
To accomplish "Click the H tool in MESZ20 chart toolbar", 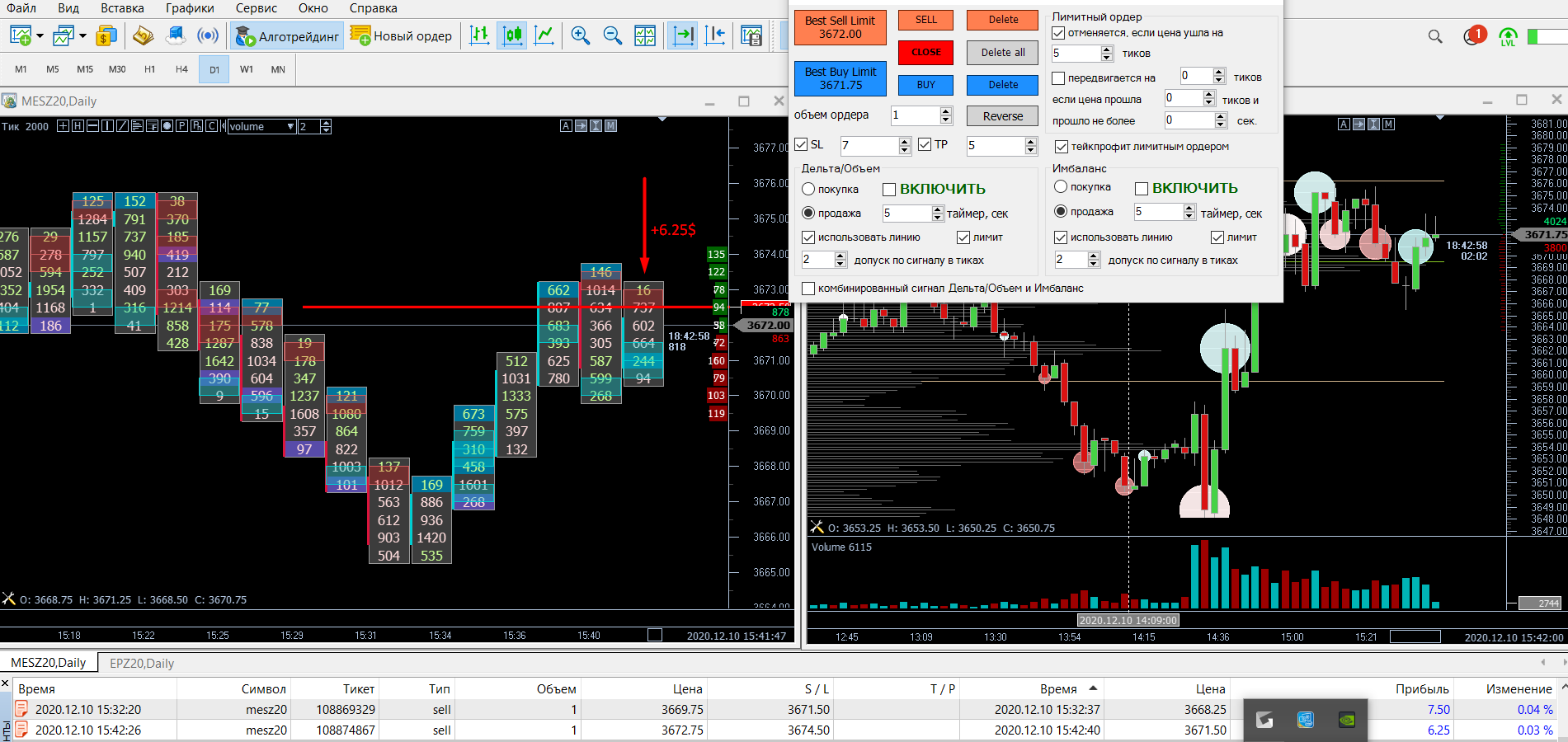I will point(78,126).
